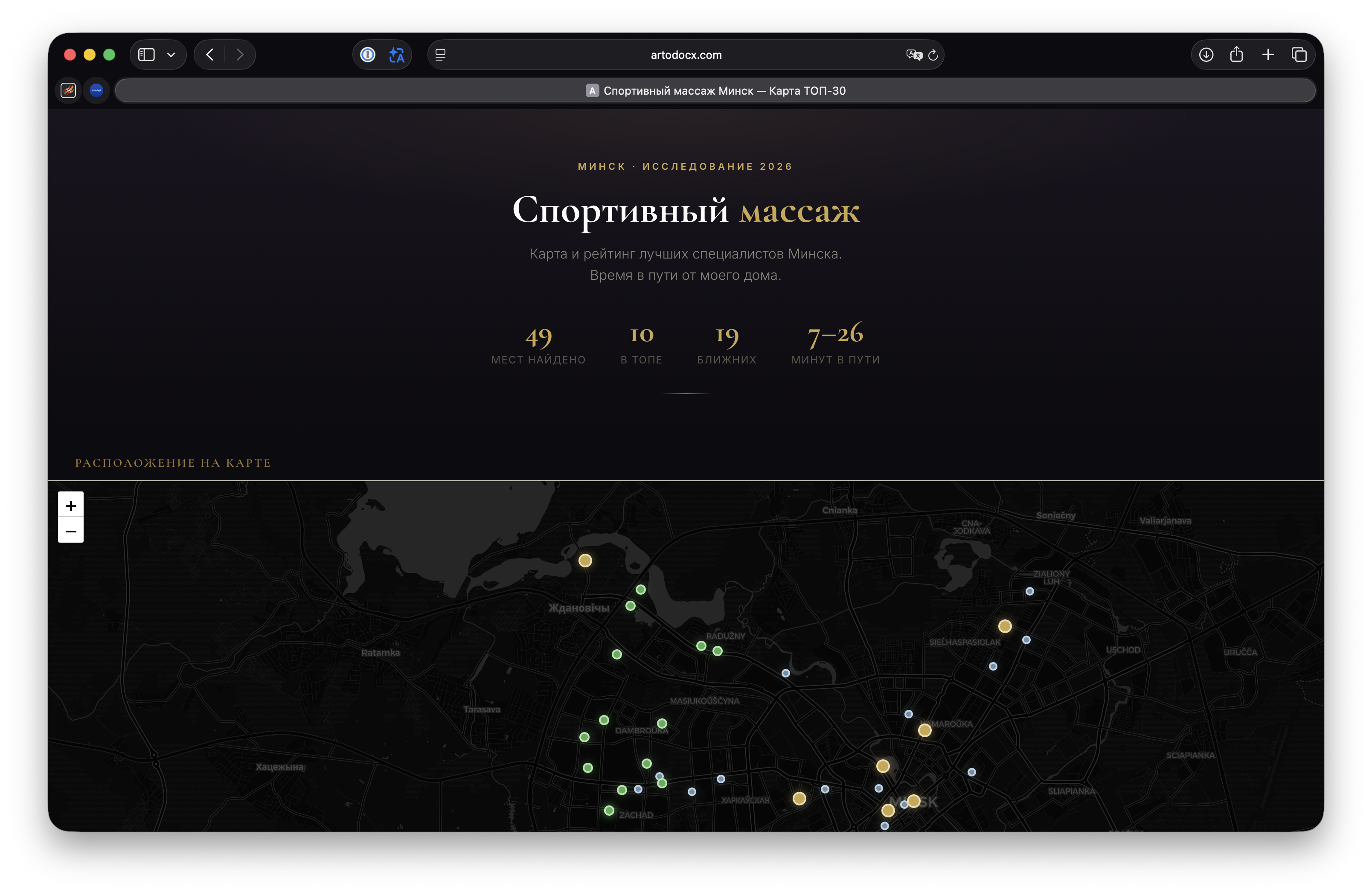The width and height of the screenshot is (1372, 895).
Task: Click the artodocx.com address field
Action: pos(686,55)
